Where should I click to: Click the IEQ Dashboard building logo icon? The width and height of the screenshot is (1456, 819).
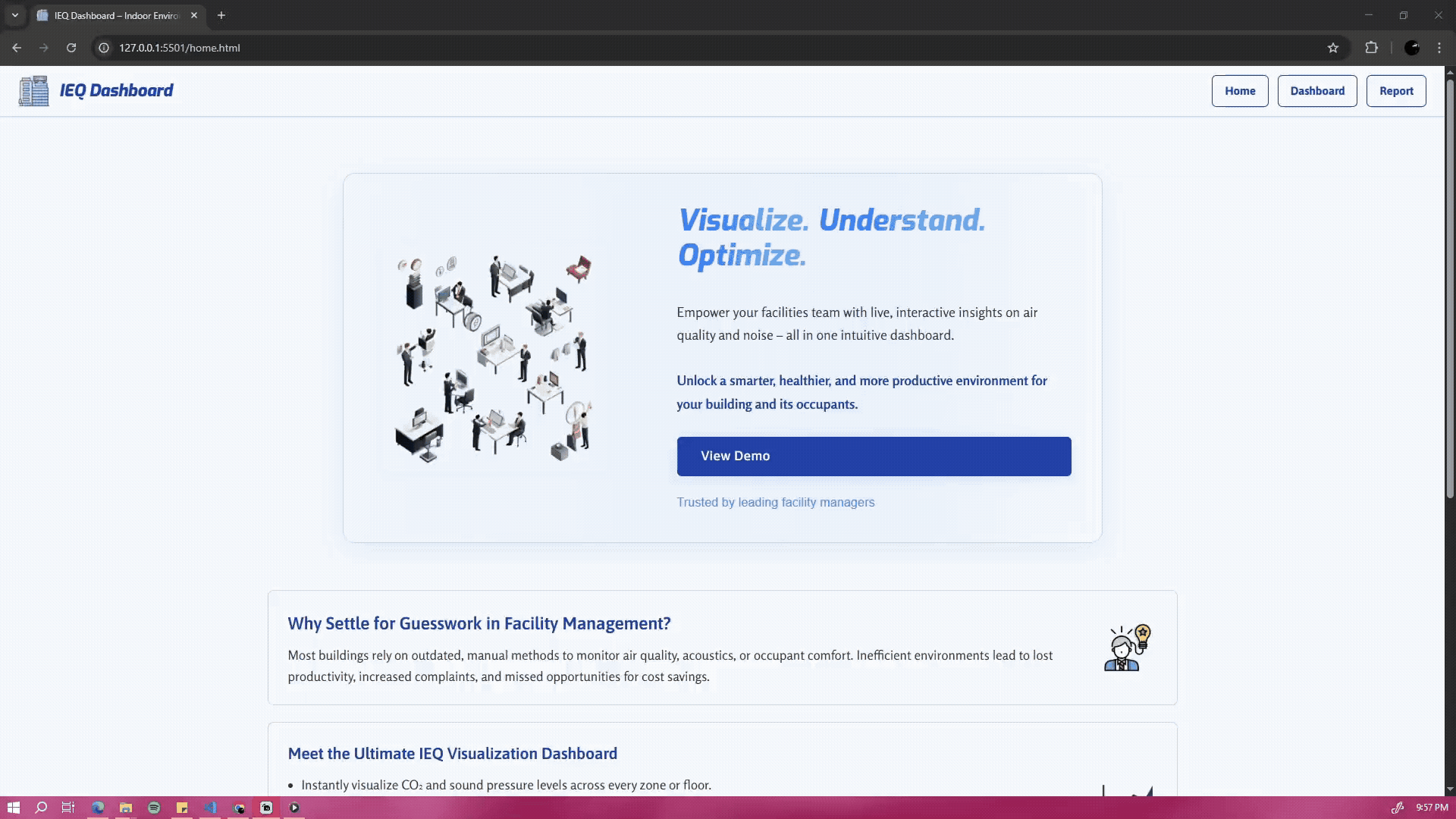[33, 91]
